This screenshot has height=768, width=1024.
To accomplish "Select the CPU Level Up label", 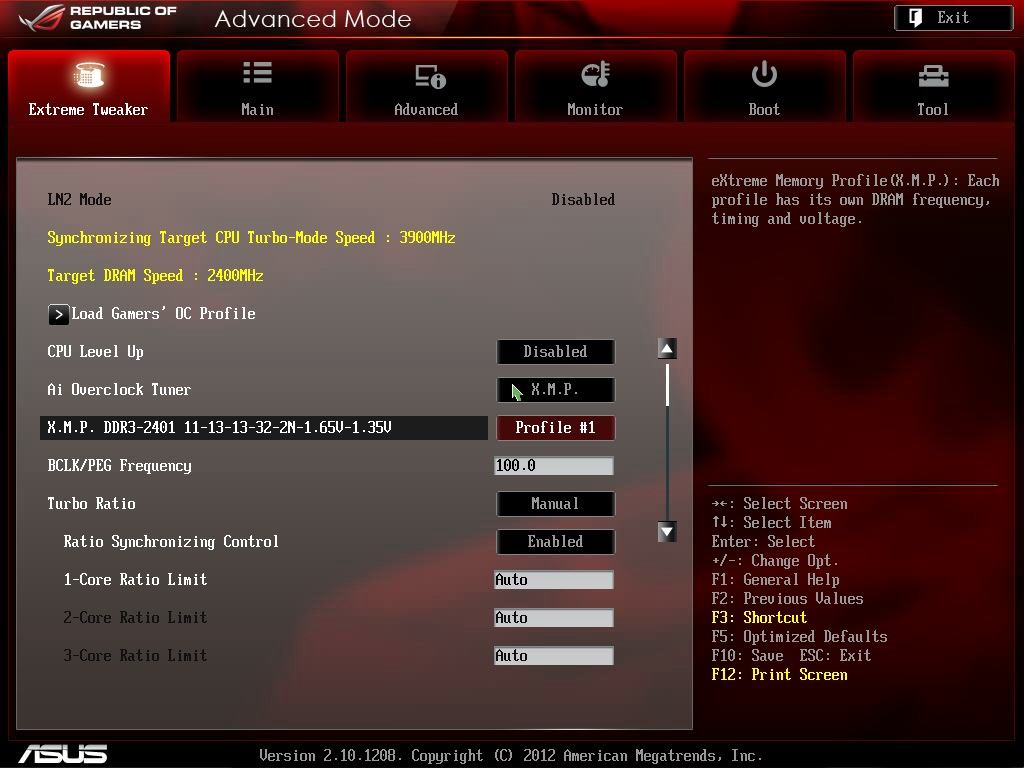I will coord(95,352).
